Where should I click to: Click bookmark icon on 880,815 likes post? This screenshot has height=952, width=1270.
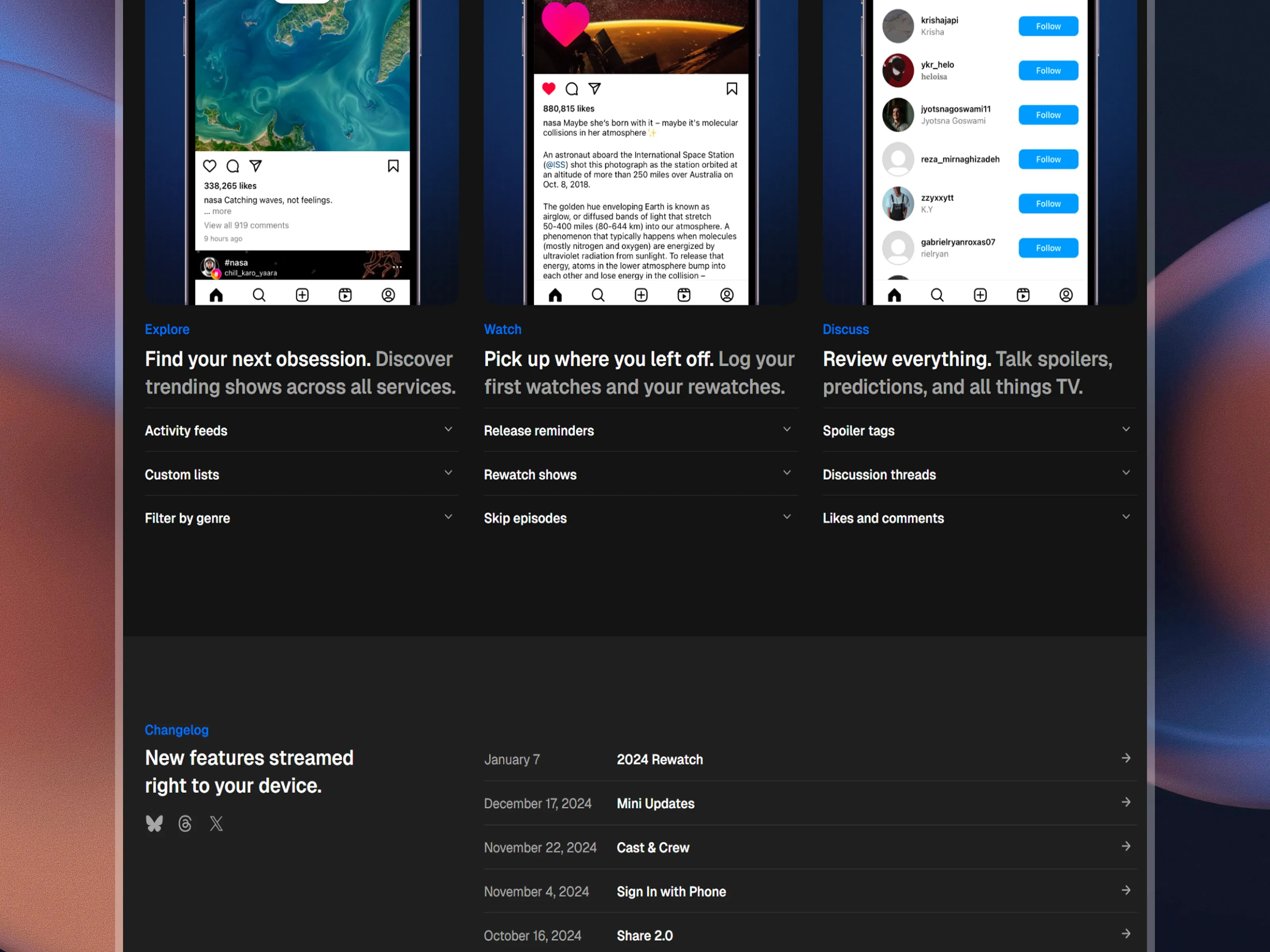tap(731, 89)
